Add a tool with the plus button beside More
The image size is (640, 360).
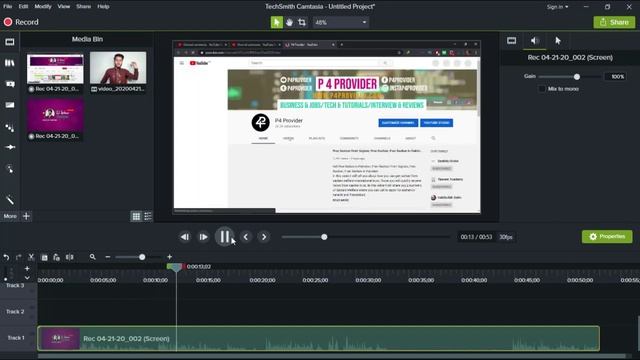pos(26,216)
